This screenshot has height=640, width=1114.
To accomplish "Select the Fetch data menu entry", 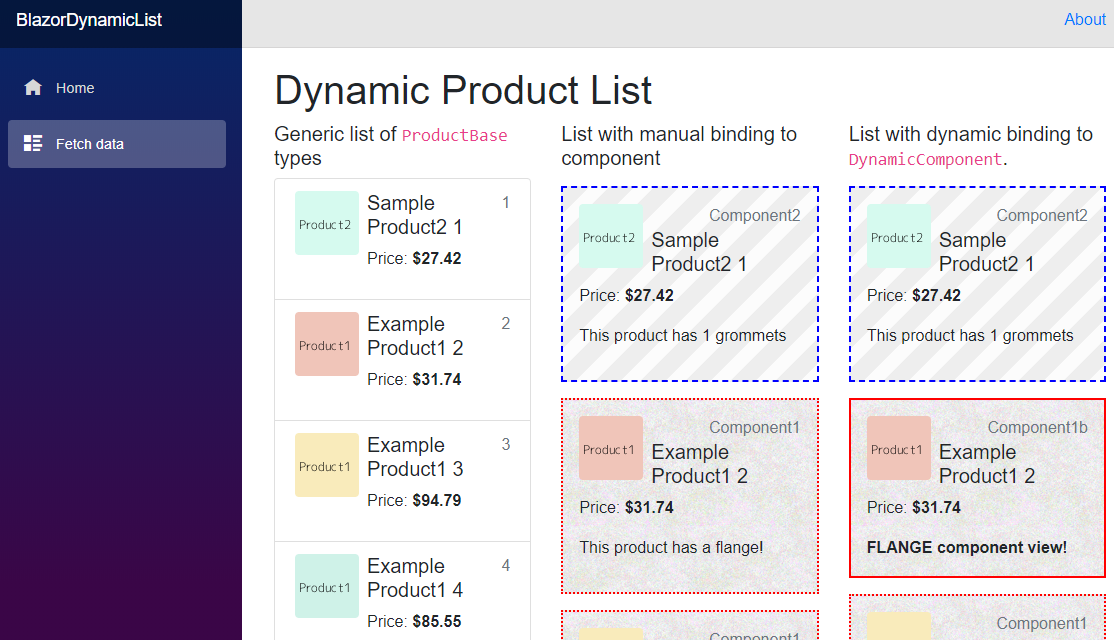I will 117,144.
